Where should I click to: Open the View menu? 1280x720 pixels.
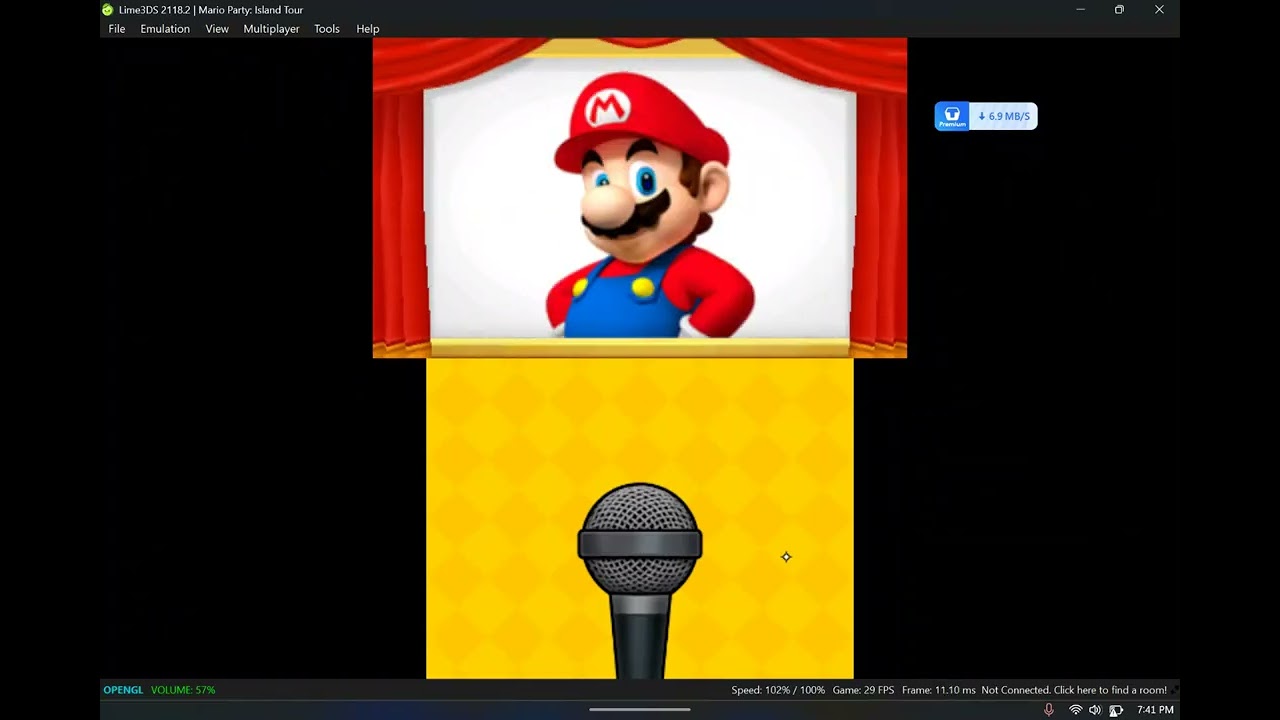(x=217, y=29)
